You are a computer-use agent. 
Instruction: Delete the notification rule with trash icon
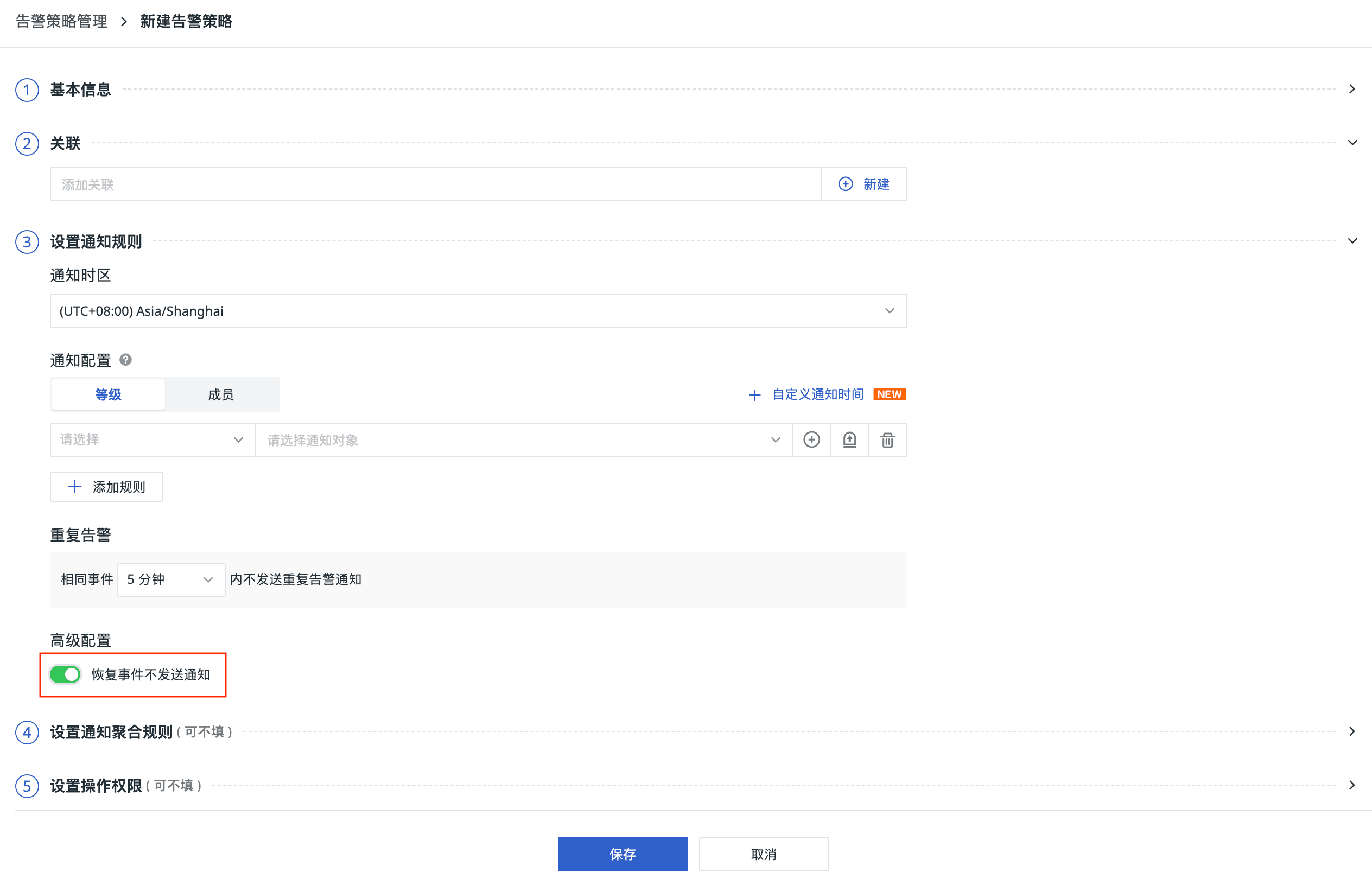coord(887,439)
